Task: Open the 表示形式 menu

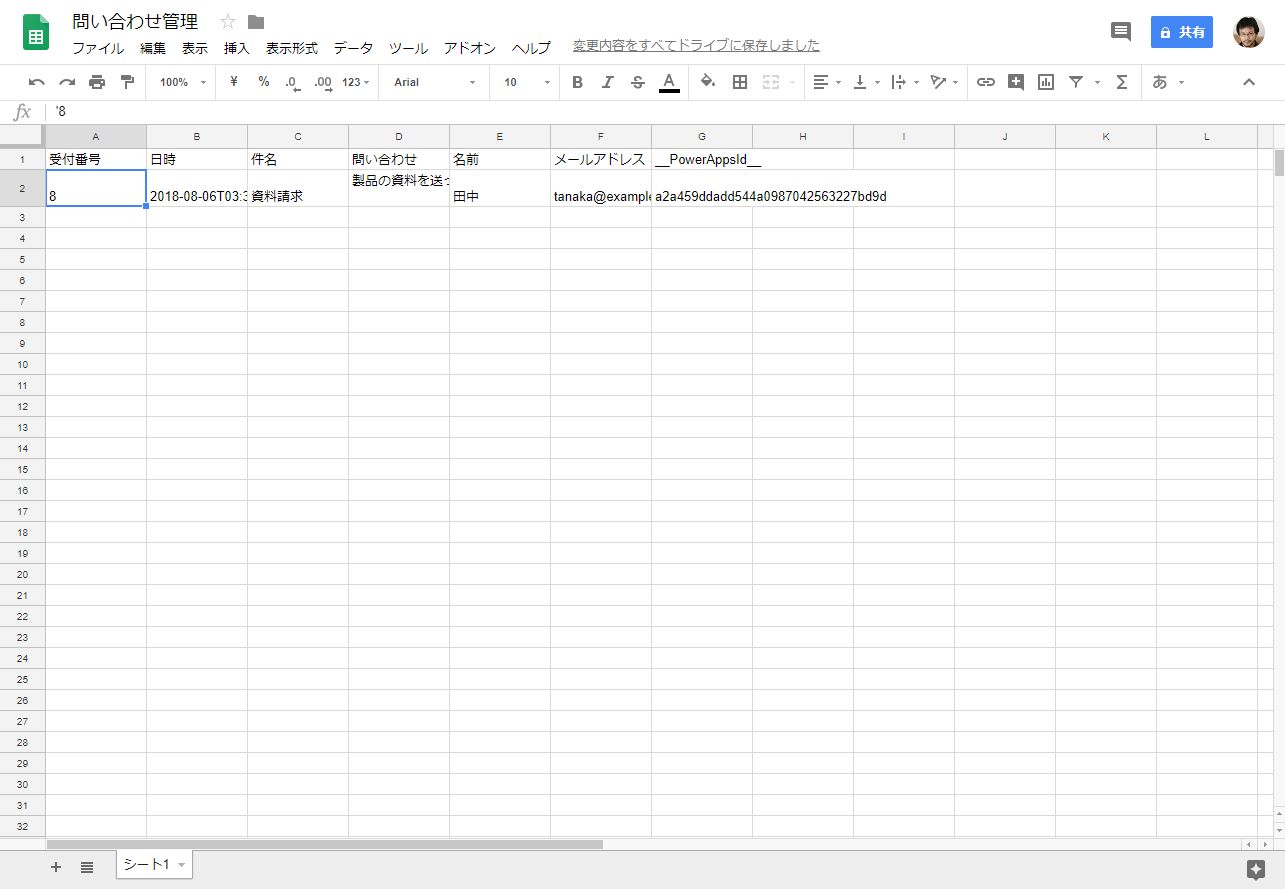Action: point(292,47)
